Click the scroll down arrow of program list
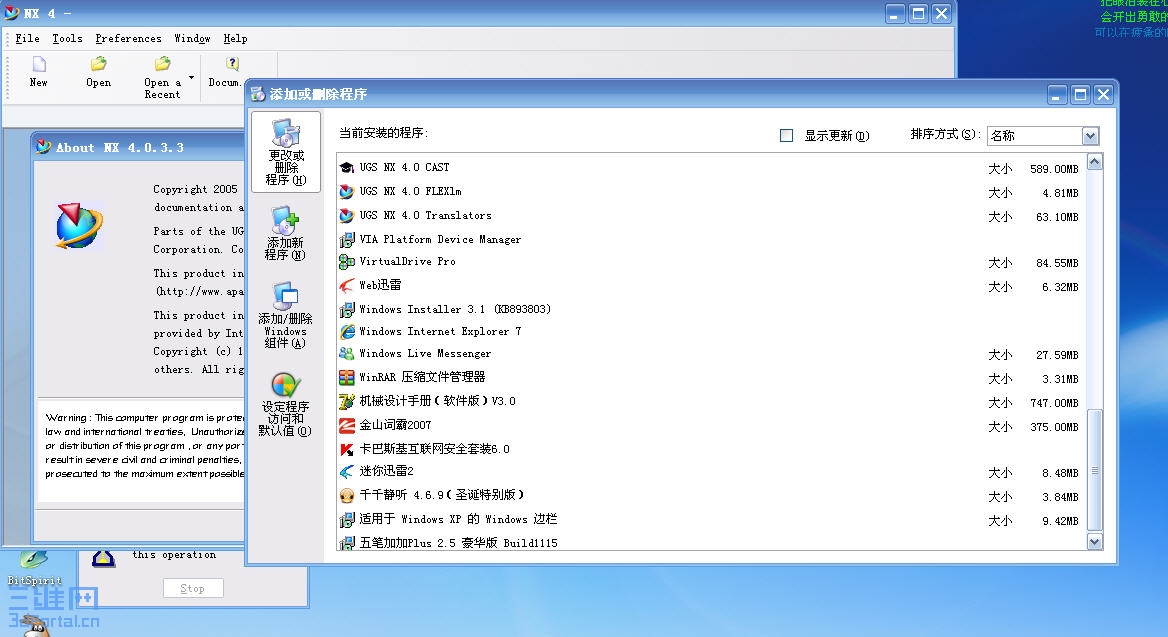This screenshot has height=637, width=1168. coord(1094,542)
